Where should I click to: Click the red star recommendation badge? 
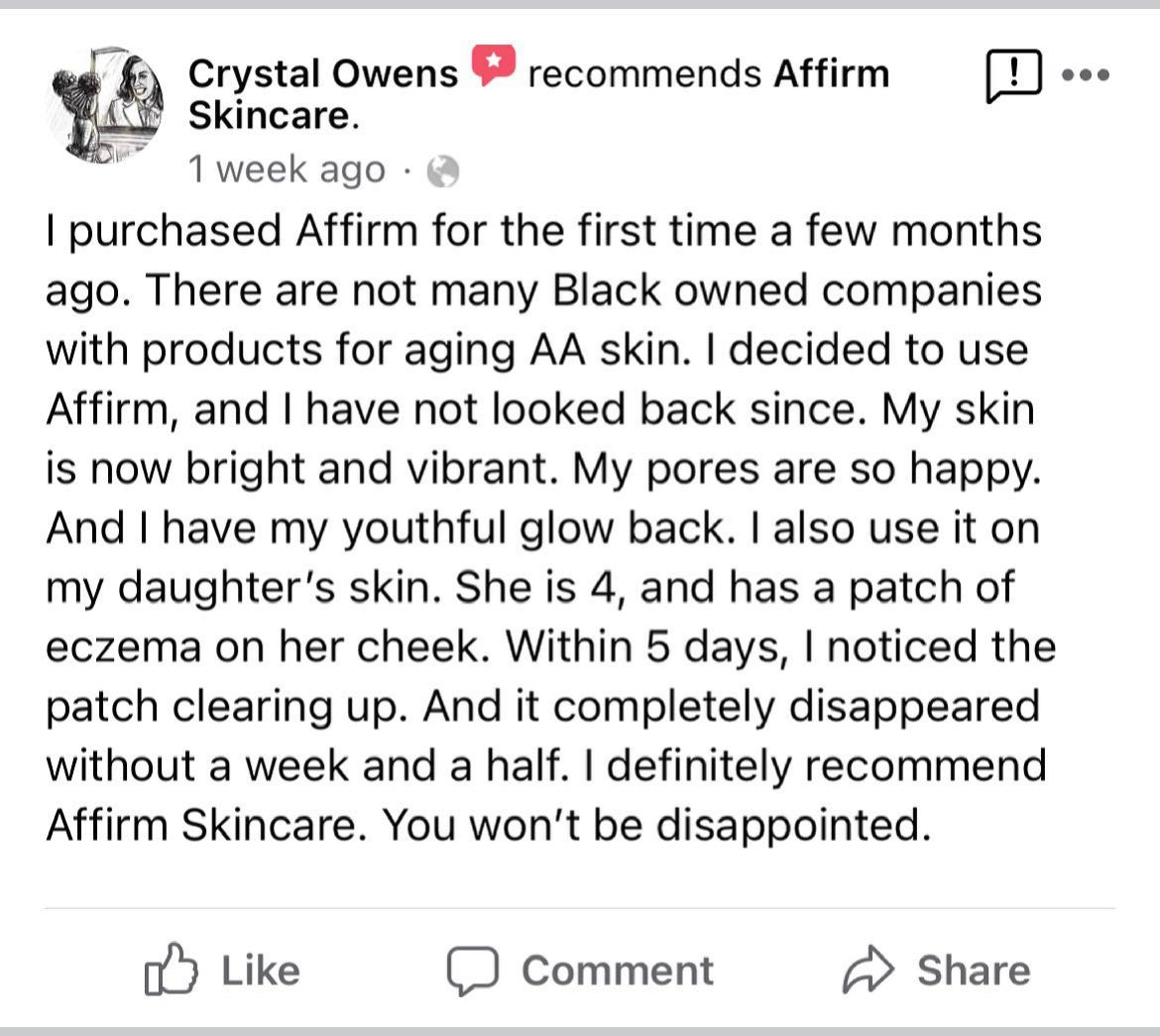(x=492, y=65)
